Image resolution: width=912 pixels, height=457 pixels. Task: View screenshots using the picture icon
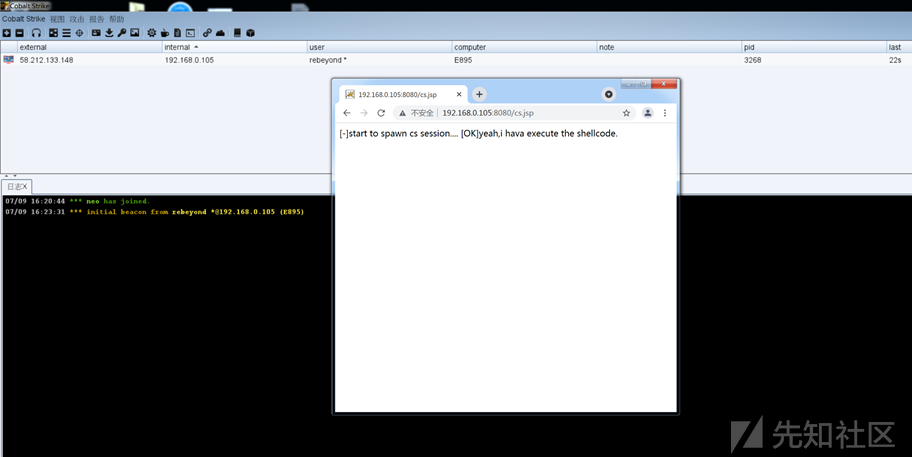point(134,33)
